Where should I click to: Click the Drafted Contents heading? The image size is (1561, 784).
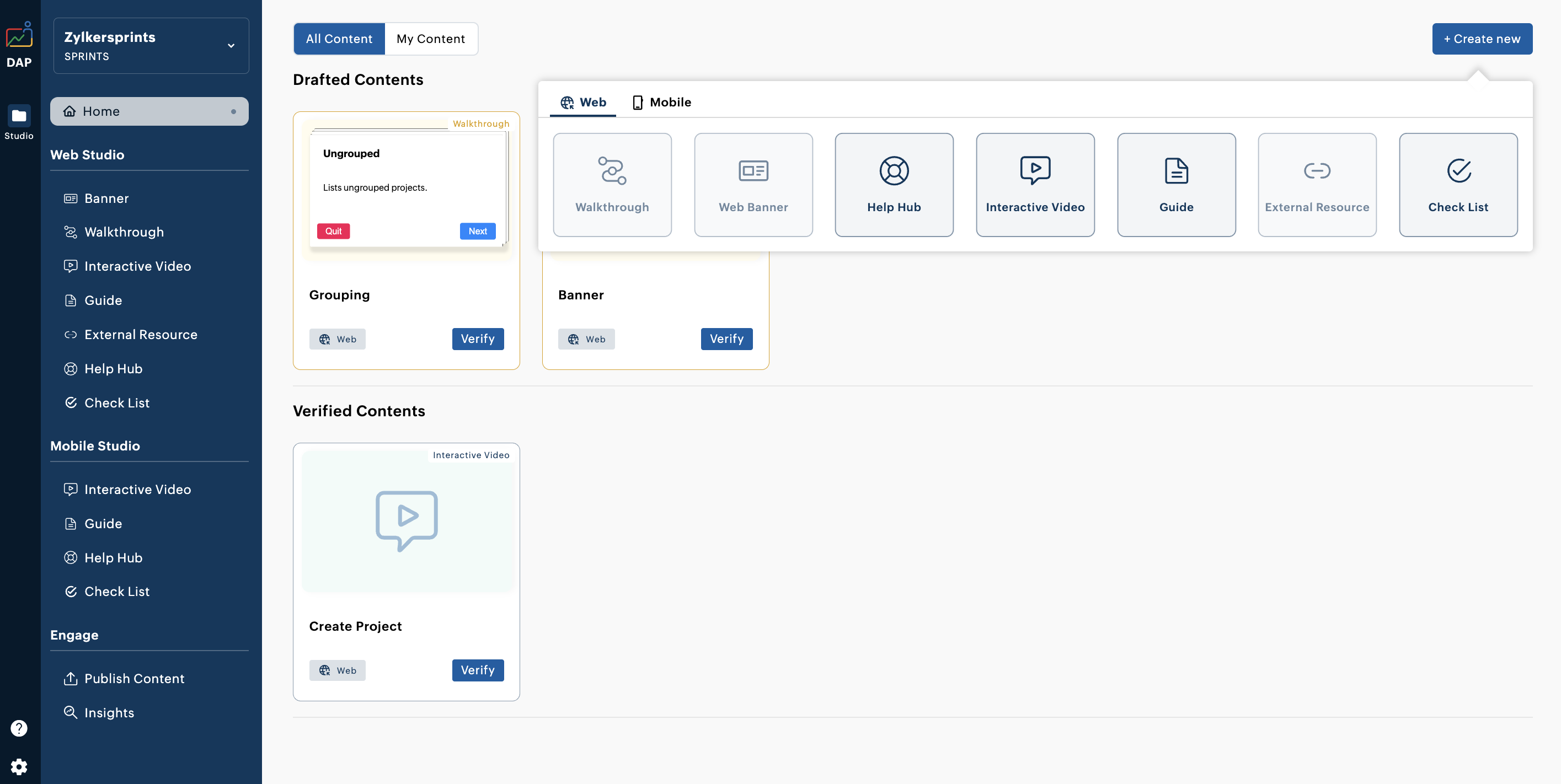(x=358, y=79)
